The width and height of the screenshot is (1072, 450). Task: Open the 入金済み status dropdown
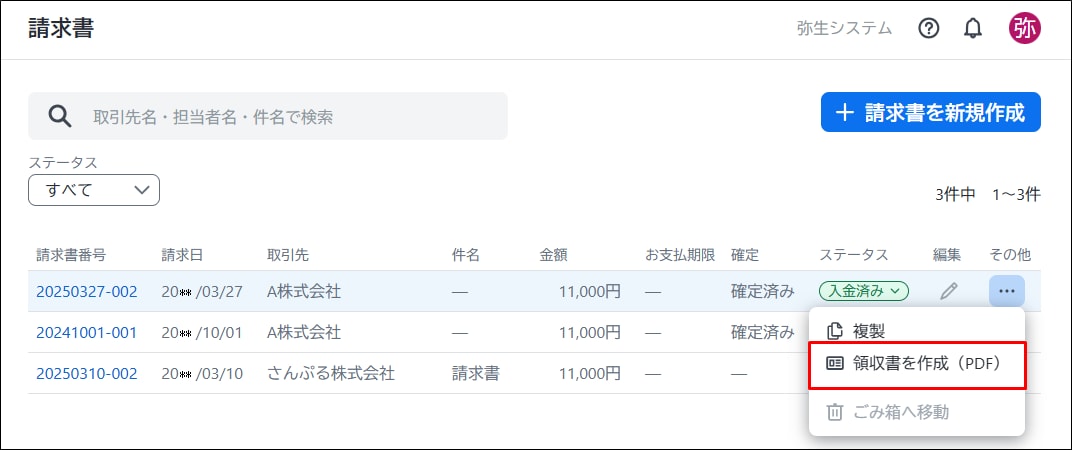(863, 291)
